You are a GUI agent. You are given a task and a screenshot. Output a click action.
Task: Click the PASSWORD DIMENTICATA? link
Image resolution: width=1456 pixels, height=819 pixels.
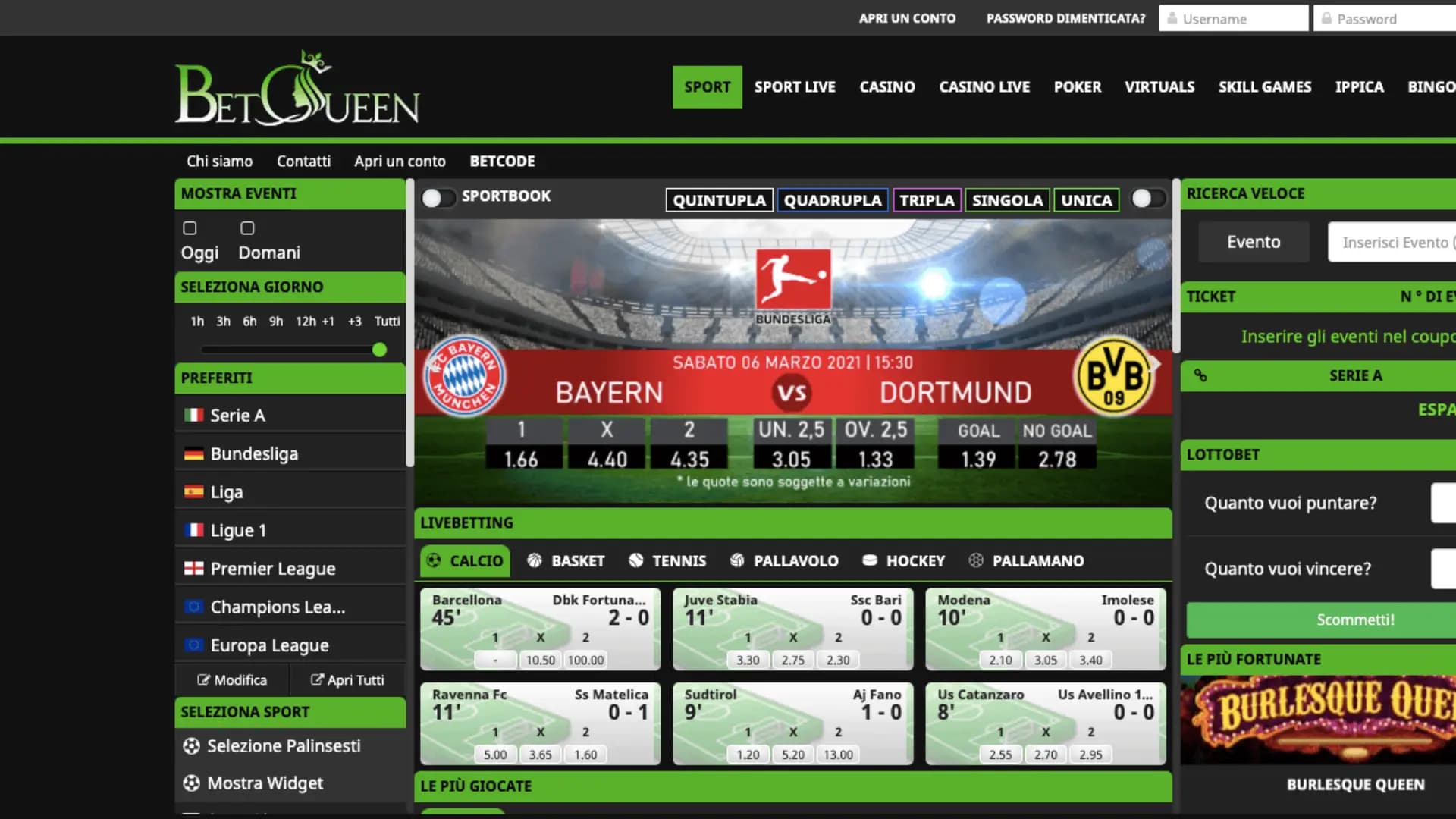(x=1065, y=18)
